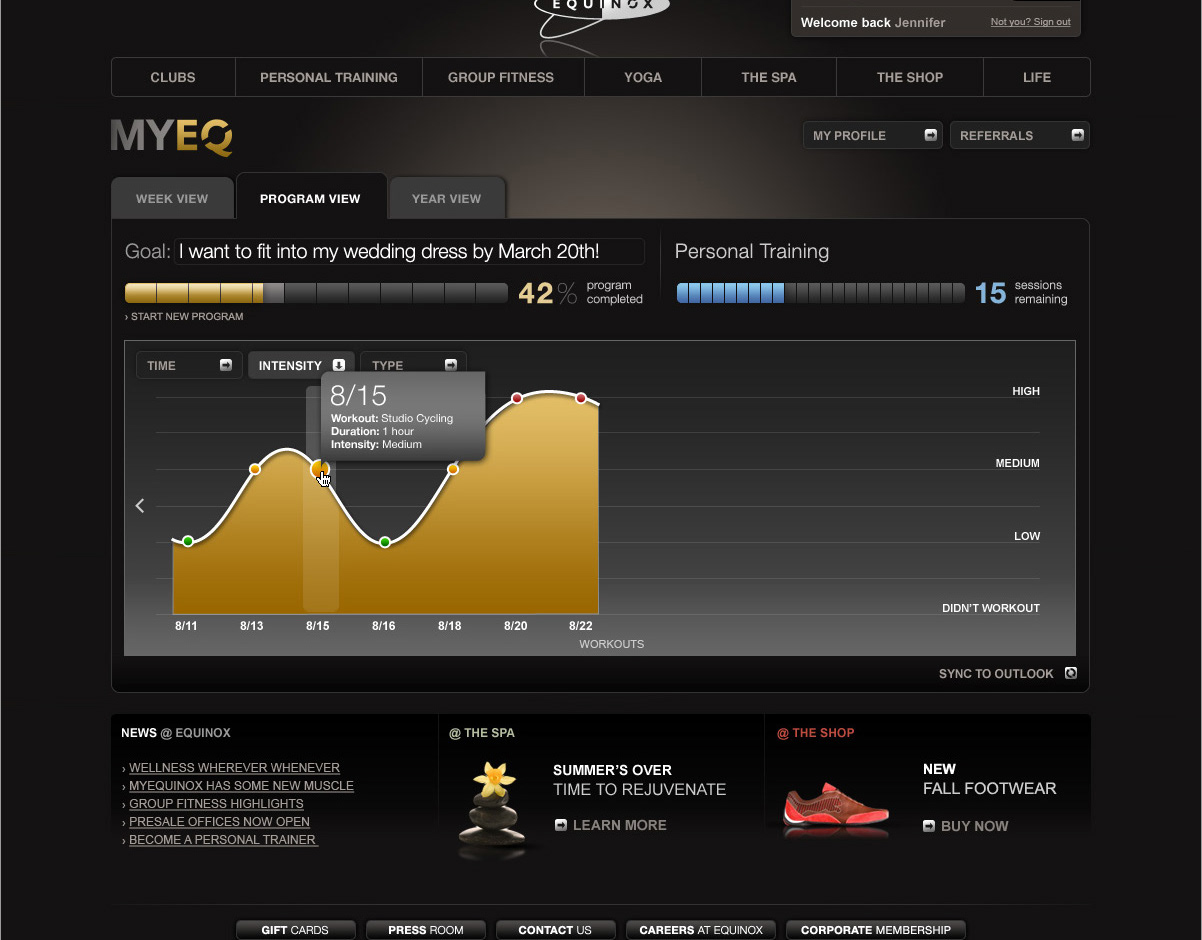
Task: Open the Life menu
Action: [x=1037, y=77]
